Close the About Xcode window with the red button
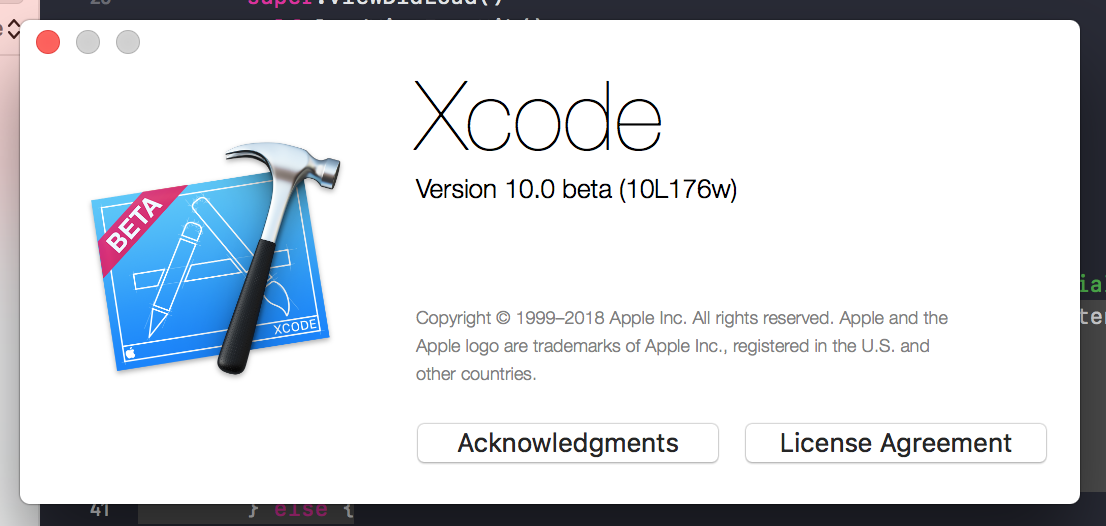Screen dimensions: 1106x526 (x=48, y=42)
